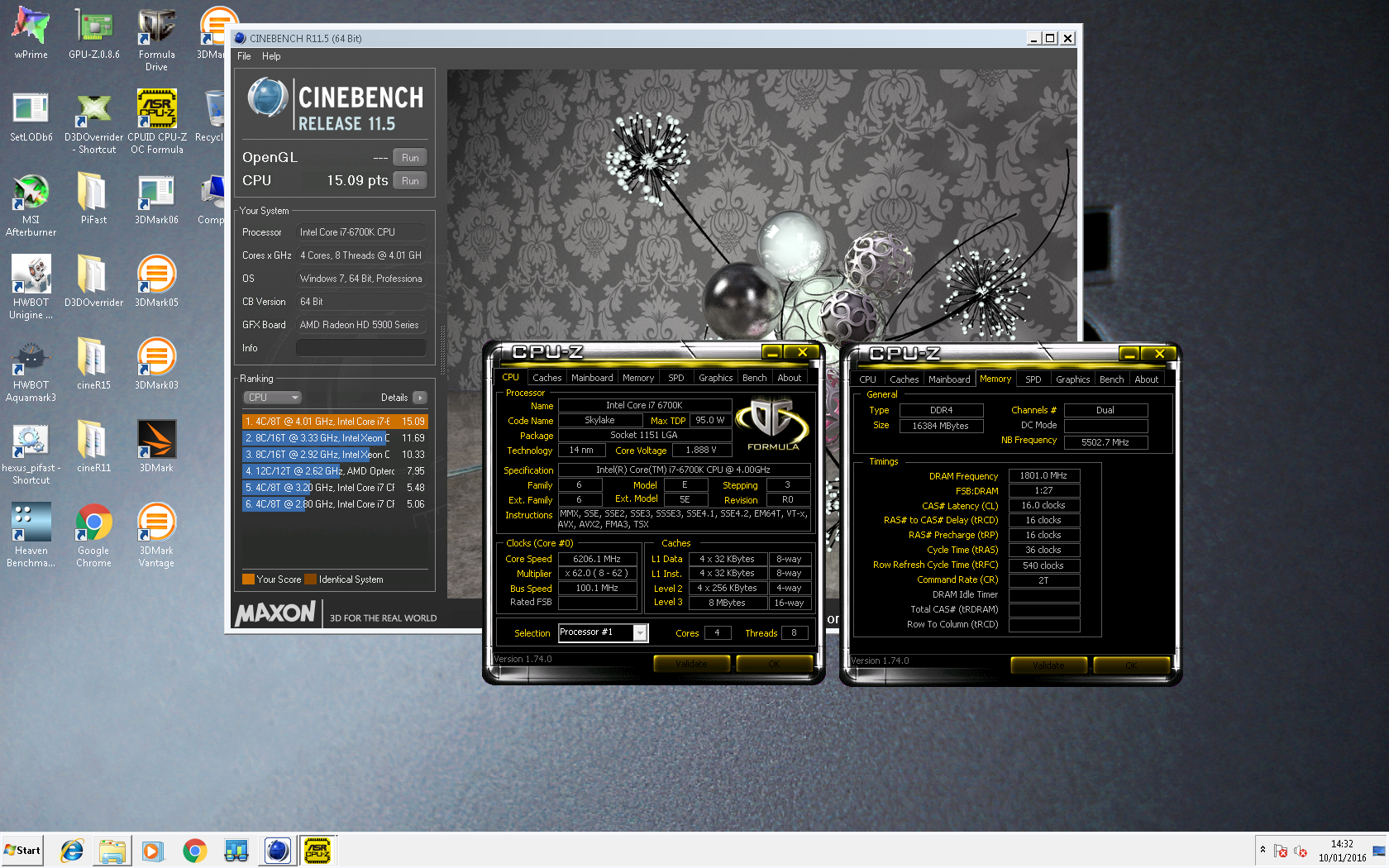The height and width of the screenshot is (868, 1389).
Task: Select the 3DMark03 desktop icon
Action: [x=156, y=364]
